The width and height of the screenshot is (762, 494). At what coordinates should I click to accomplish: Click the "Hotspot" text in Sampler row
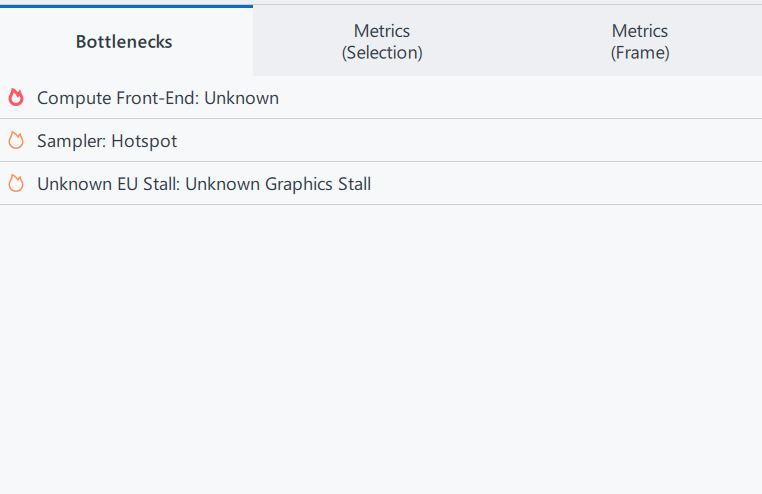[144, 141]
